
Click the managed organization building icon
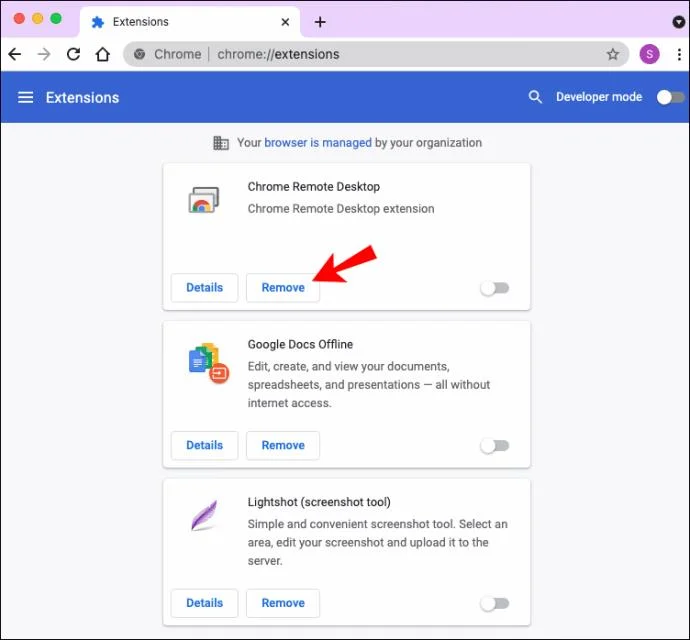221,143
